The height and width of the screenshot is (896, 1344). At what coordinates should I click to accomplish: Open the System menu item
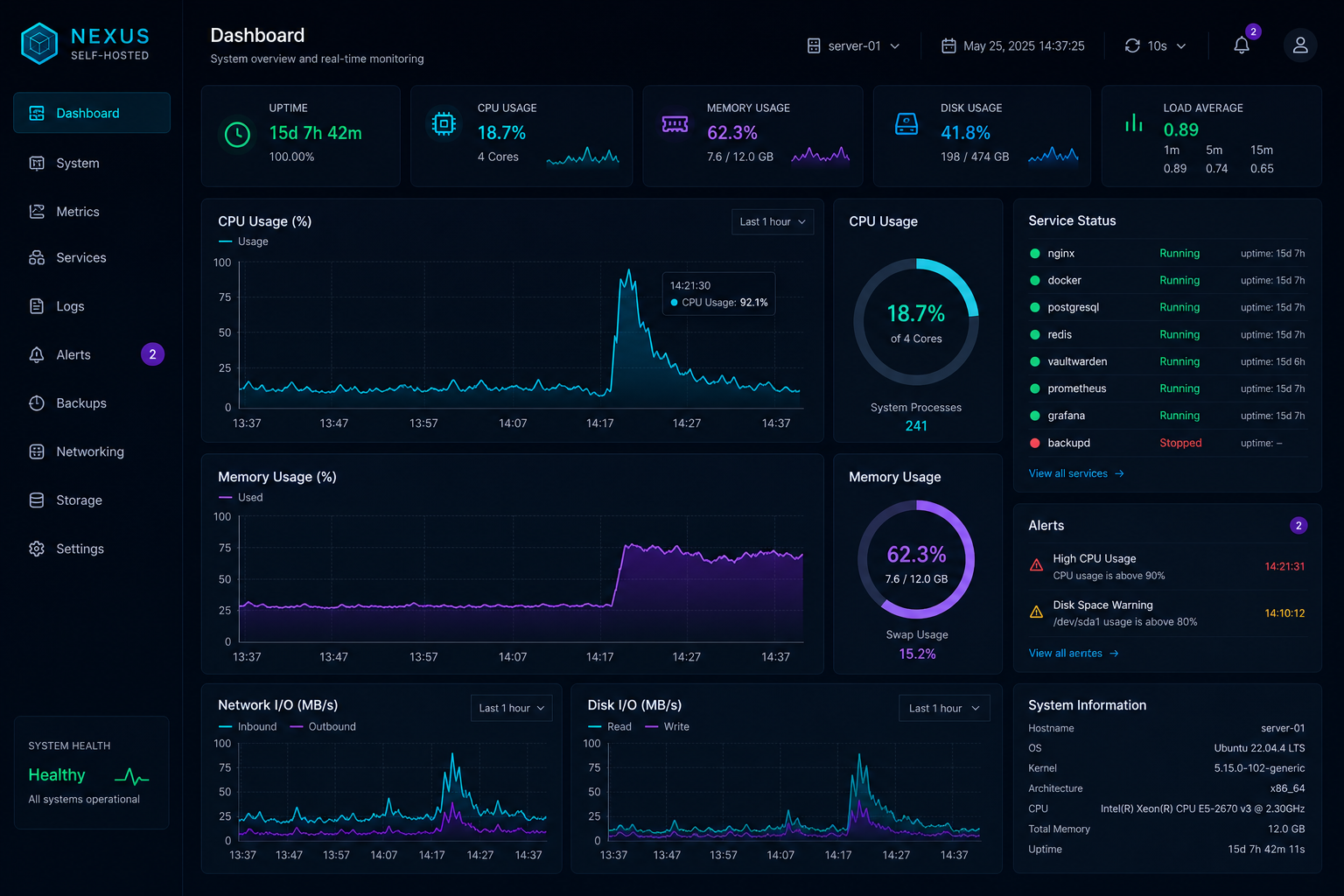pyautogui.click(x=92, y=163)
